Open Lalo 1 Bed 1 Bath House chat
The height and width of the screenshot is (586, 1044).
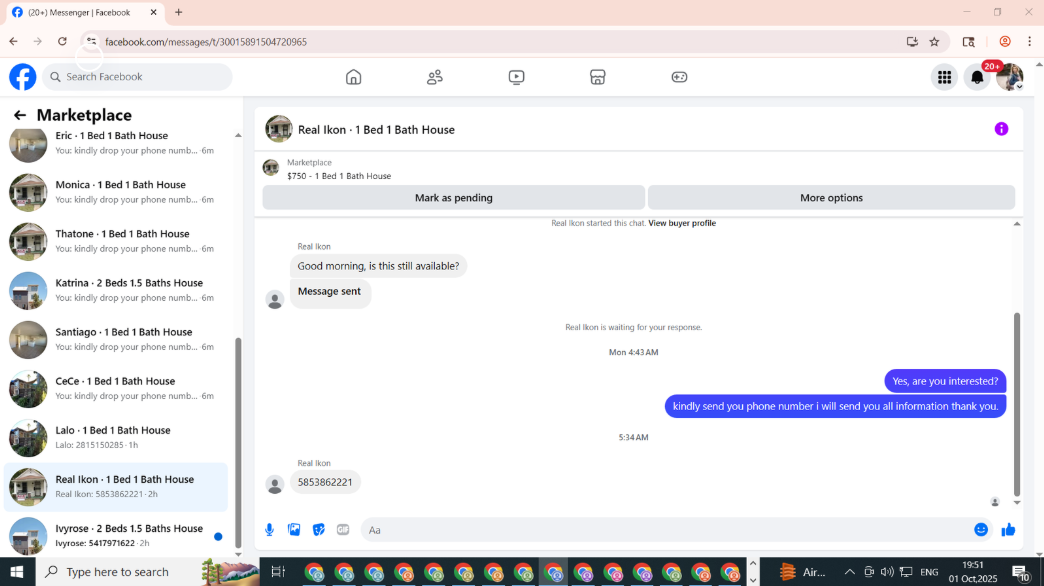pyautogui.click(x=117, y=438)
